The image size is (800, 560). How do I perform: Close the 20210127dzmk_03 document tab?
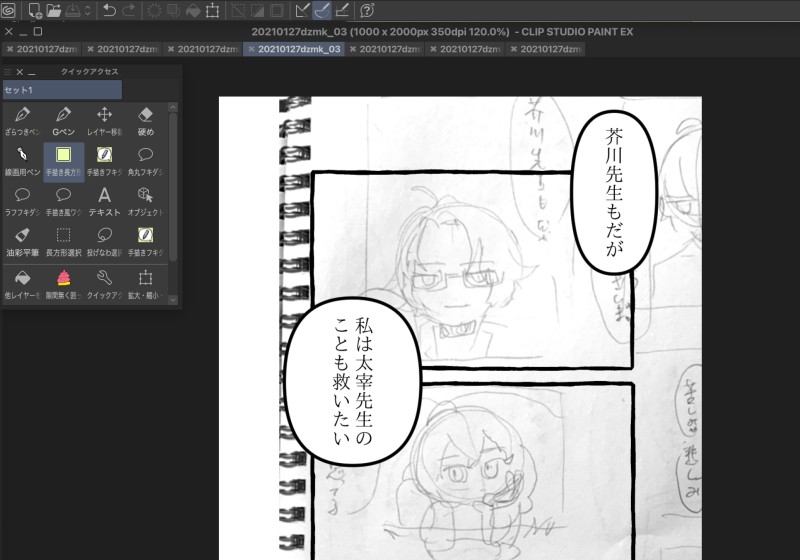(251, 49)
